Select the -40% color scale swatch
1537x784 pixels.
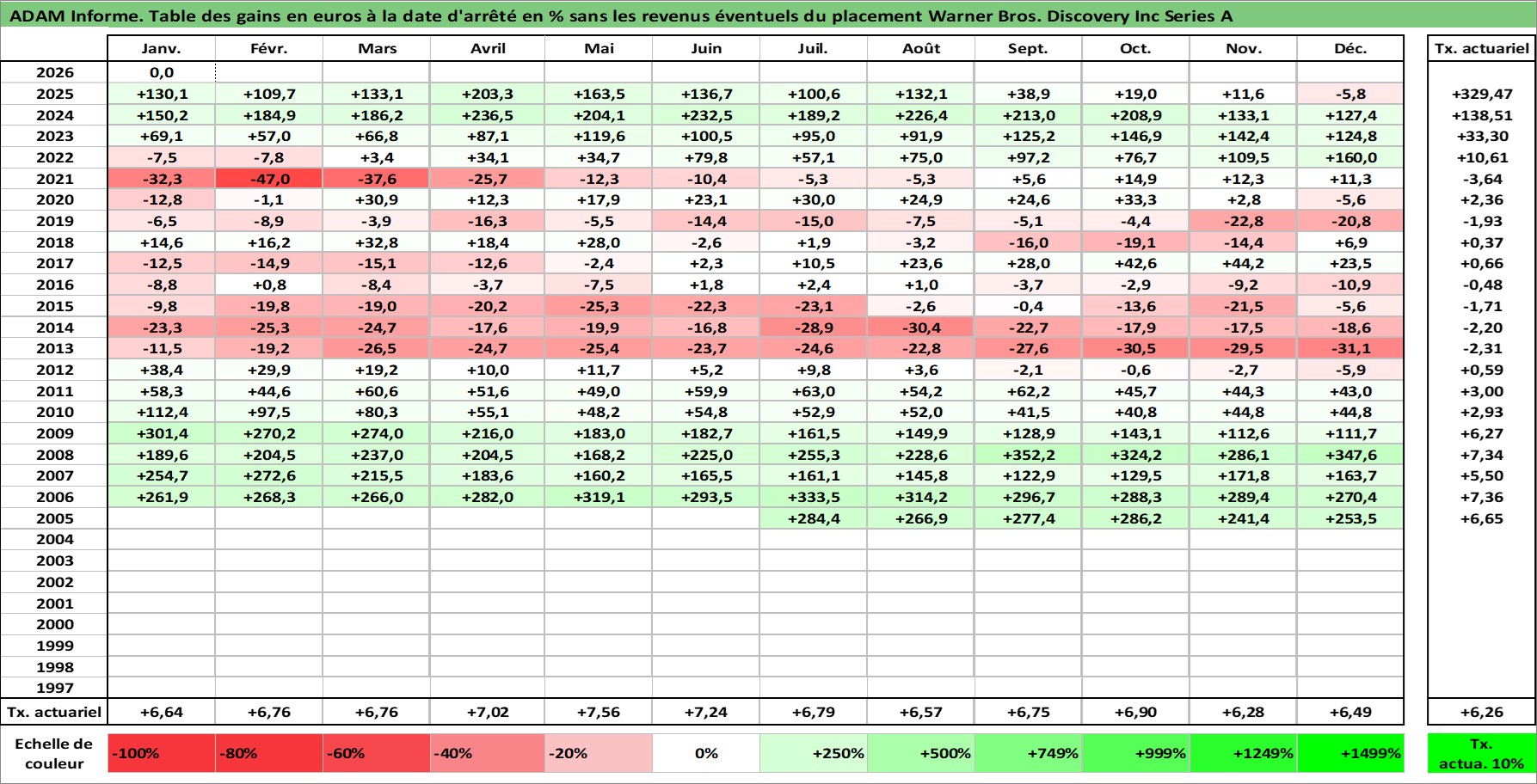487,753
